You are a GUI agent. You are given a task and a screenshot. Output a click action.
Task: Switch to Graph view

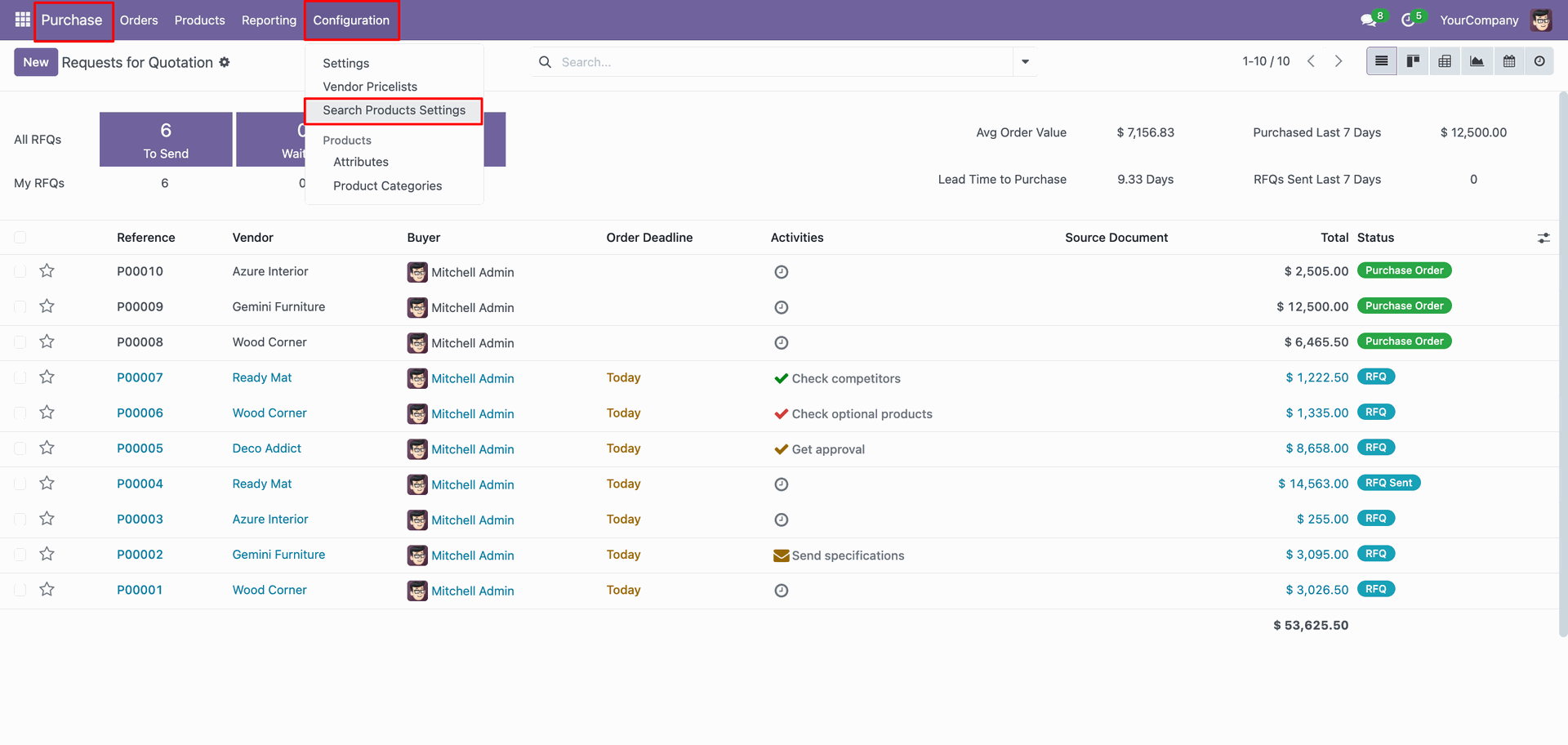(x=1477, y=61)
